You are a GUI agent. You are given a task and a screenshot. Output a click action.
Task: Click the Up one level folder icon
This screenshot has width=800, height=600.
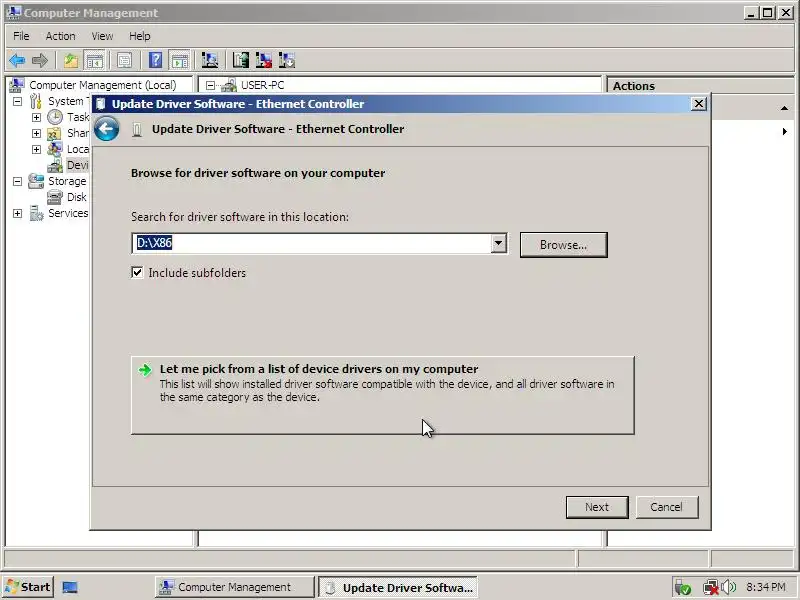tap(71, 61)
